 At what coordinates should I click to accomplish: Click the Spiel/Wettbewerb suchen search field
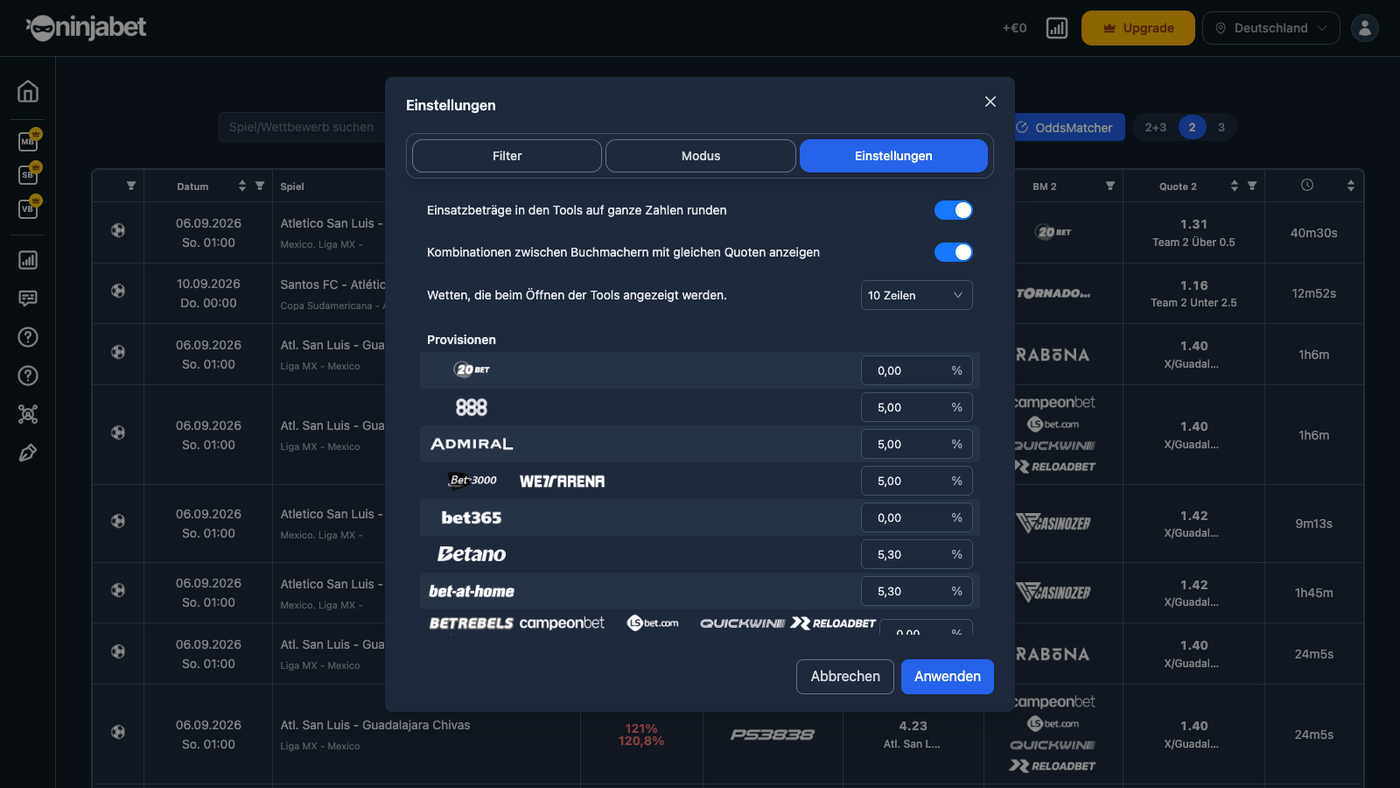click(x=302, y=127)
